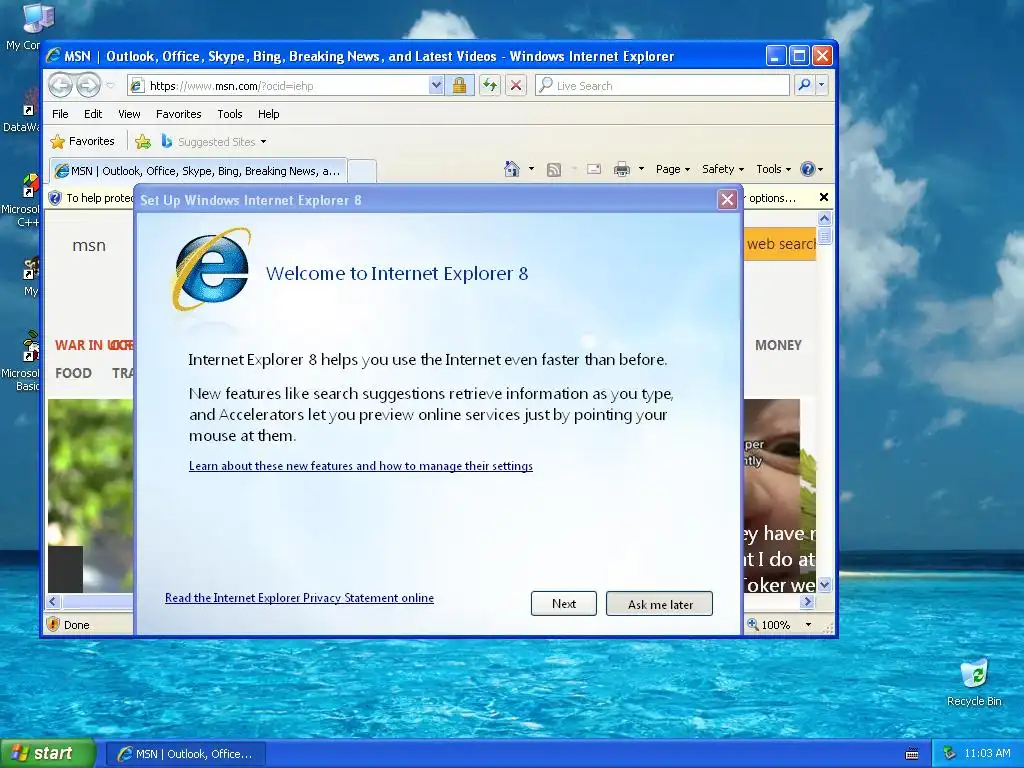
Task: Dismiss the information bar with X
Action: (824, 197)
